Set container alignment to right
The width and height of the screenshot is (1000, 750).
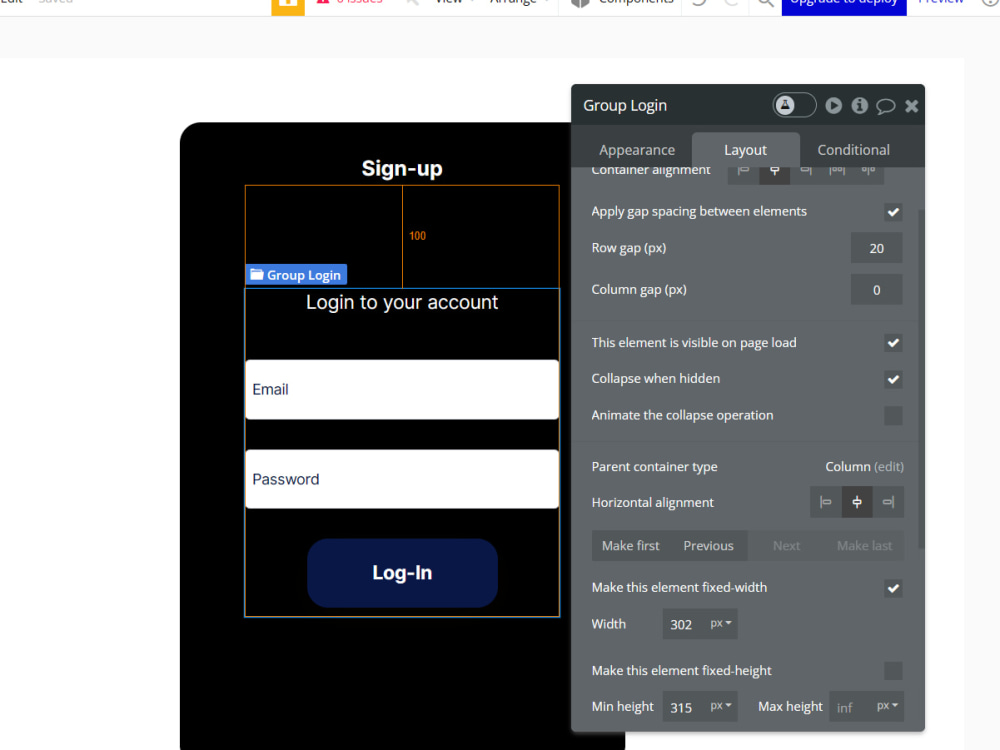tap(805, 173)
